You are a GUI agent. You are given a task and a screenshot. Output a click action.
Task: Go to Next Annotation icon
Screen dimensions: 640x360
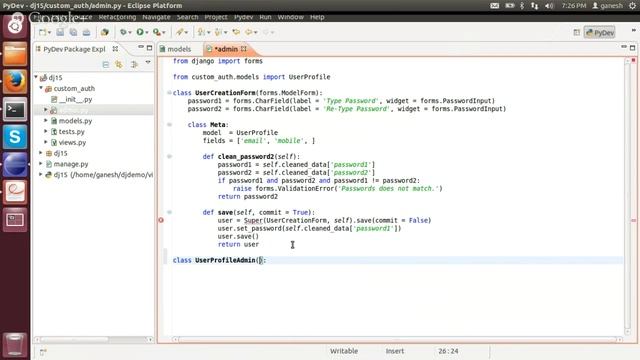(x=201, y=32)
